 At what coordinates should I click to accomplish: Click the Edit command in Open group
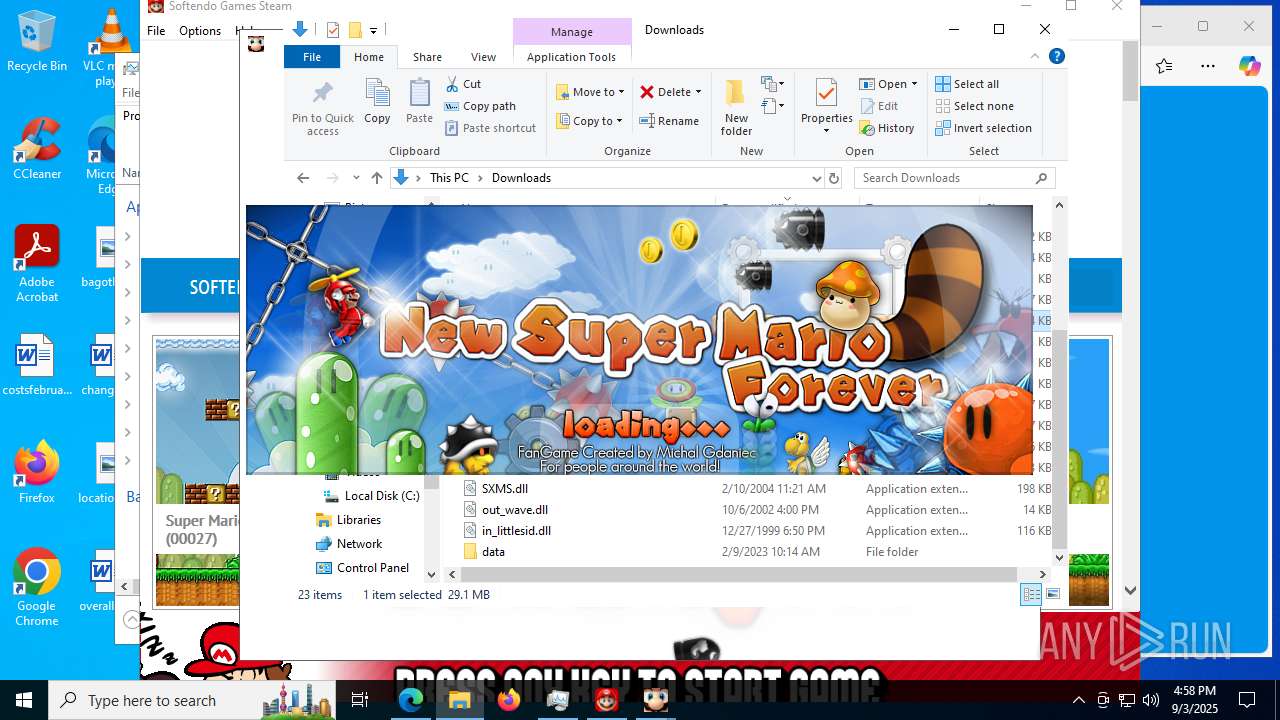tap(879, 106)
